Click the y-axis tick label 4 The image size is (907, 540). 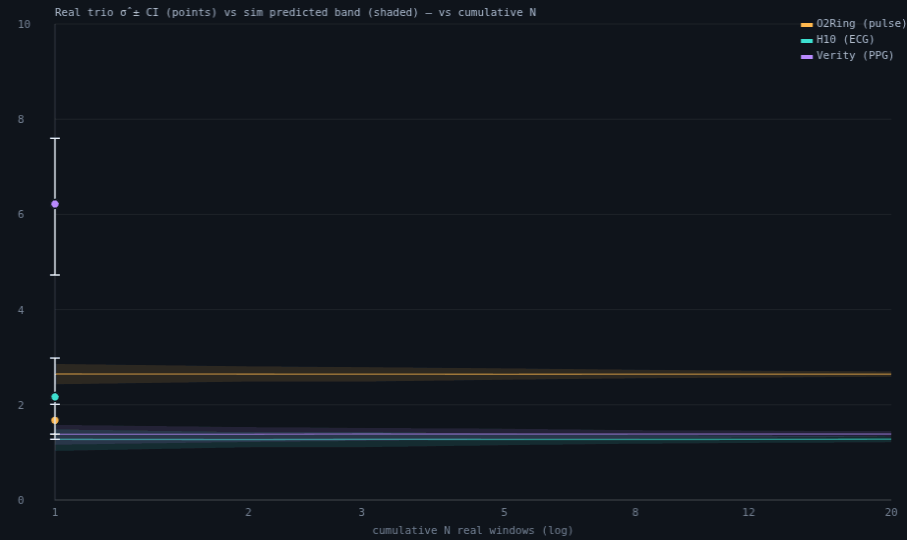coord(21,310)
